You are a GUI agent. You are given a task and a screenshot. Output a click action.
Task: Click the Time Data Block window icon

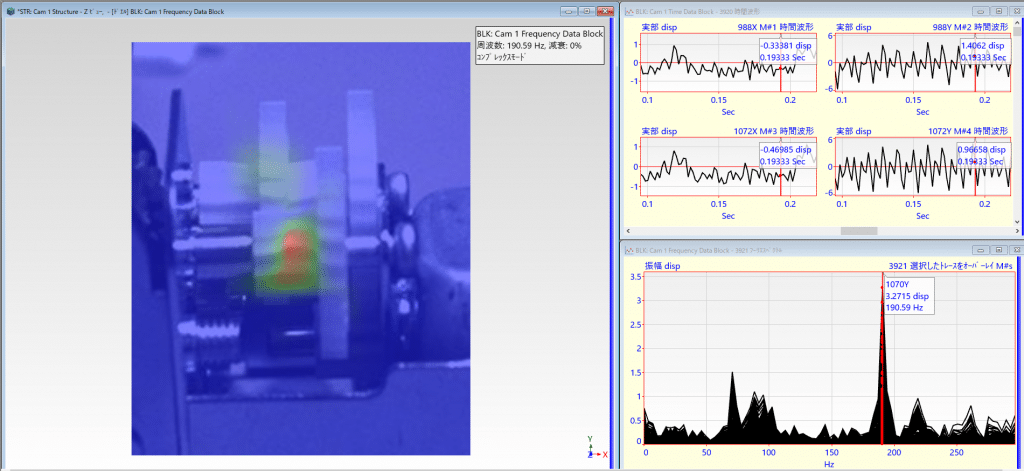pyautogui.click(x=631, y=10)
